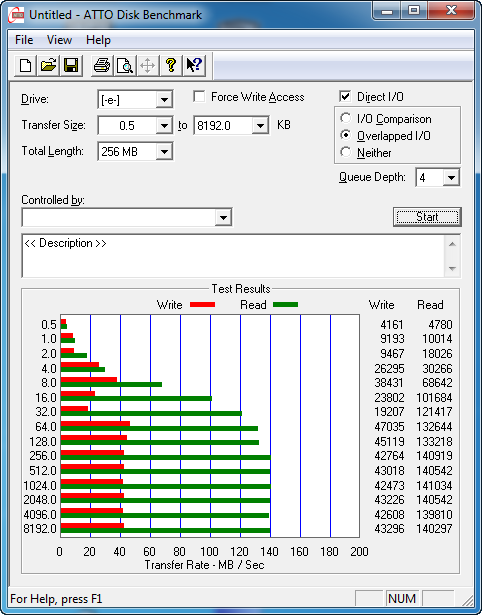The width and height of the screenshot is (482, 615).
Task: Click the window resize grip at corner
Action: [466, 600]
